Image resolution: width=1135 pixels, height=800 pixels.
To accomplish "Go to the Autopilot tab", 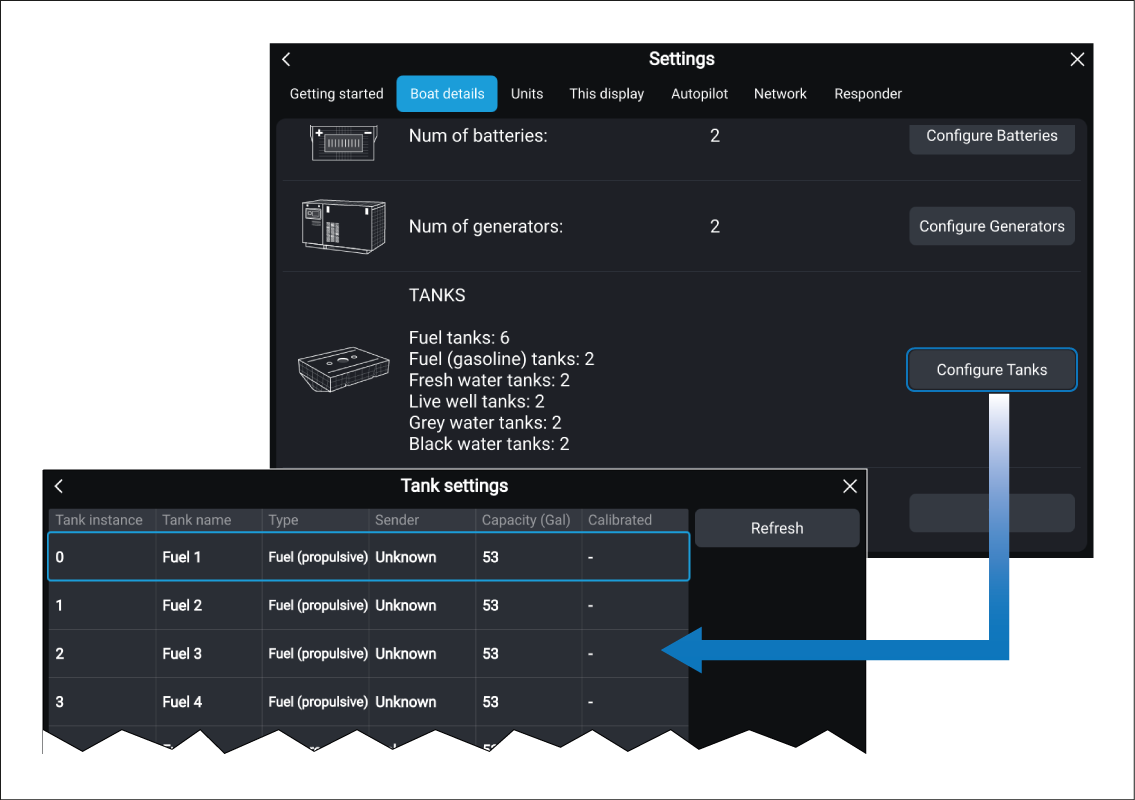I will (x=699, y=94).
